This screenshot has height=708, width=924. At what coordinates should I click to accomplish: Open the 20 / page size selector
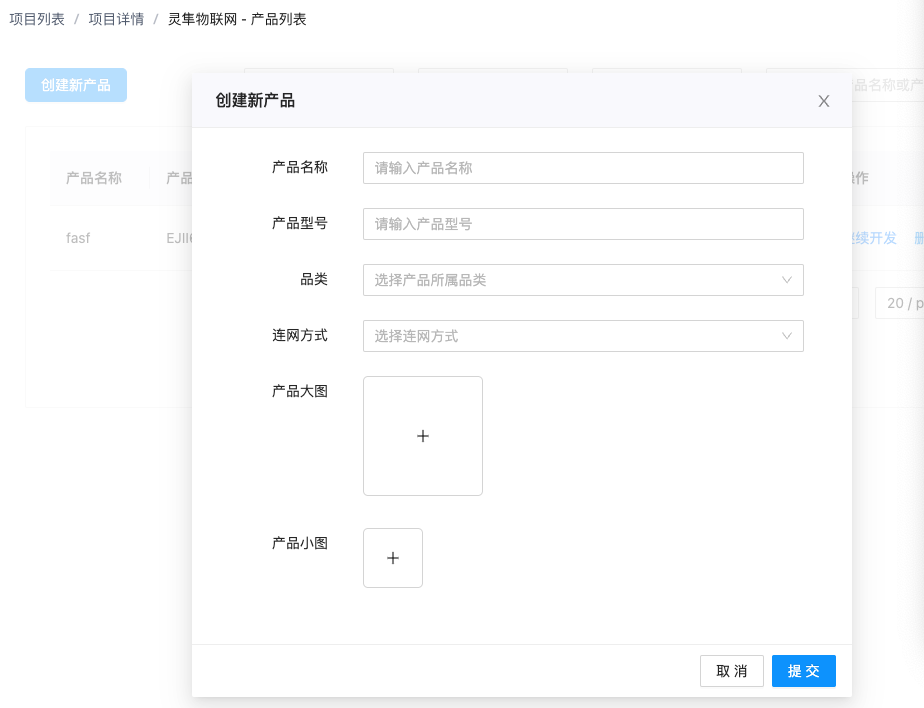tap(900, 303)
